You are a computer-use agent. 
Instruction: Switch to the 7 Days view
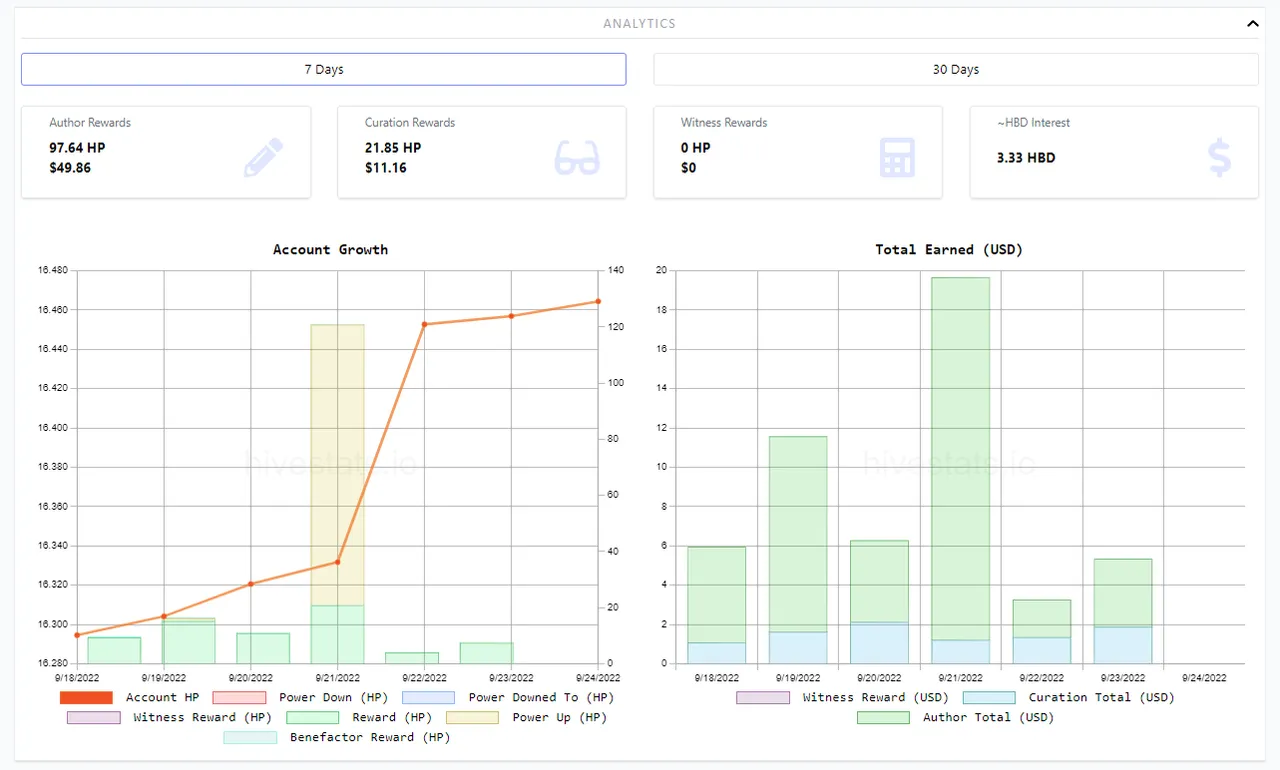pos(324,69)
